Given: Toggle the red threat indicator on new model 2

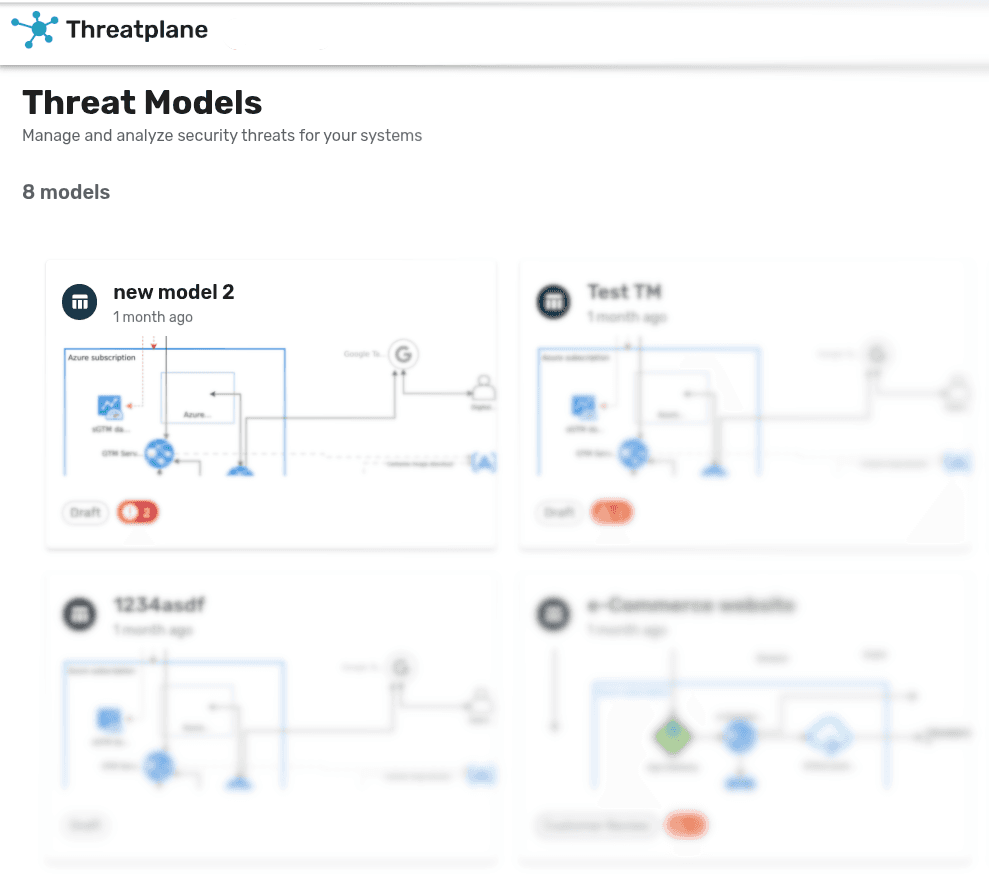Looking at the screenshot, I should [x=138, y=512].
